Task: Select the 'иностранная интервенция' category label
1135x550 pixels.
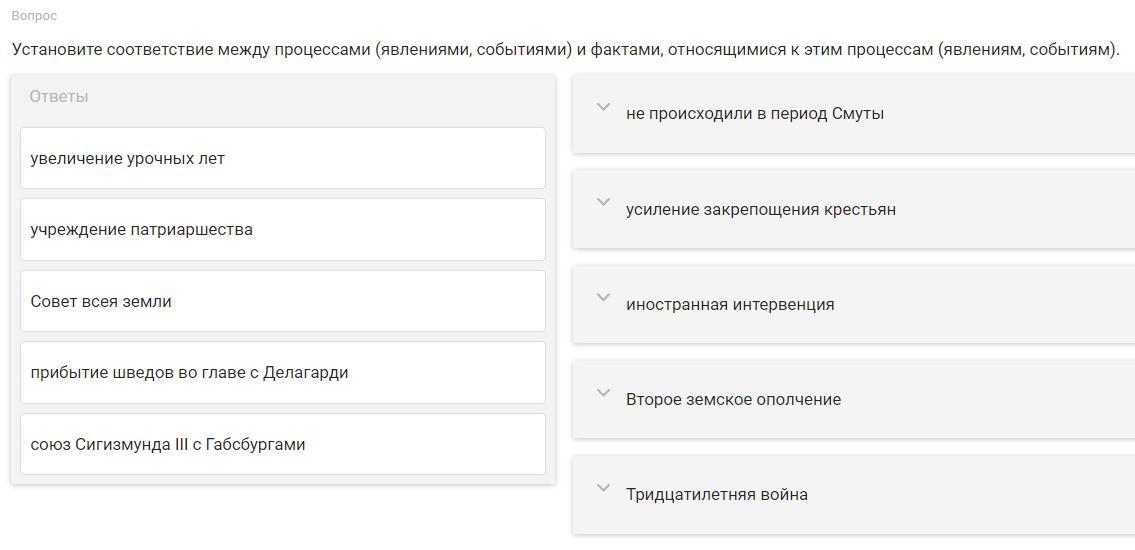Action: (x=729, y=305)
